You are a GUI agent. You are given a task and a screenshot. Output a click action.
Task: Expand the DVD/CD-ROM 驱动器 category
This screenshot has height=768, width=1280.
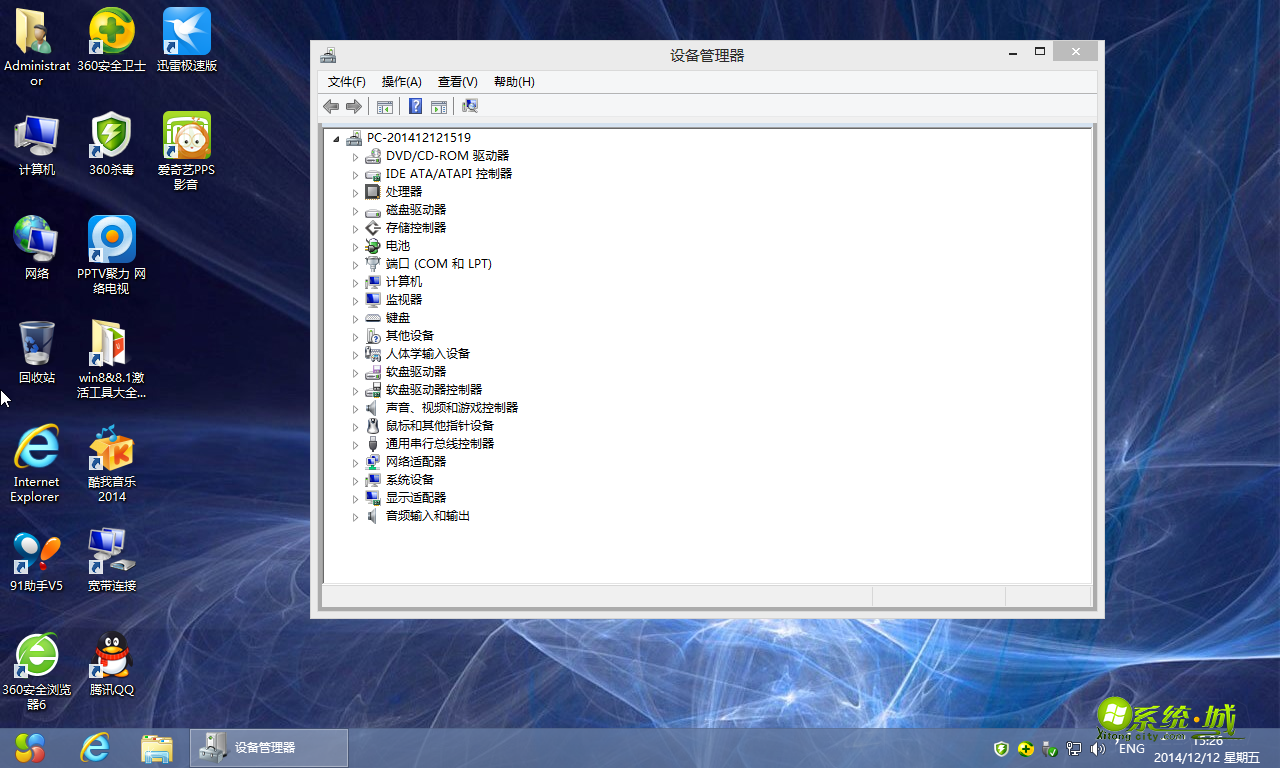[356, 155]
